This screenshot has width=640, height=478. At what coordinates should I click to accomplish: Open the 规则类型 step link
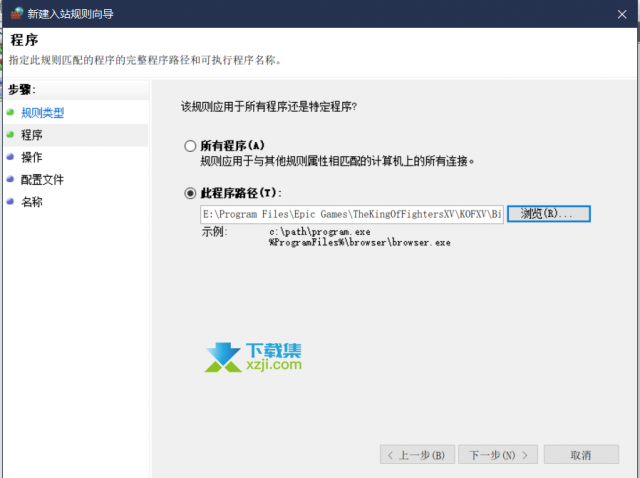(x=42, y=113)
